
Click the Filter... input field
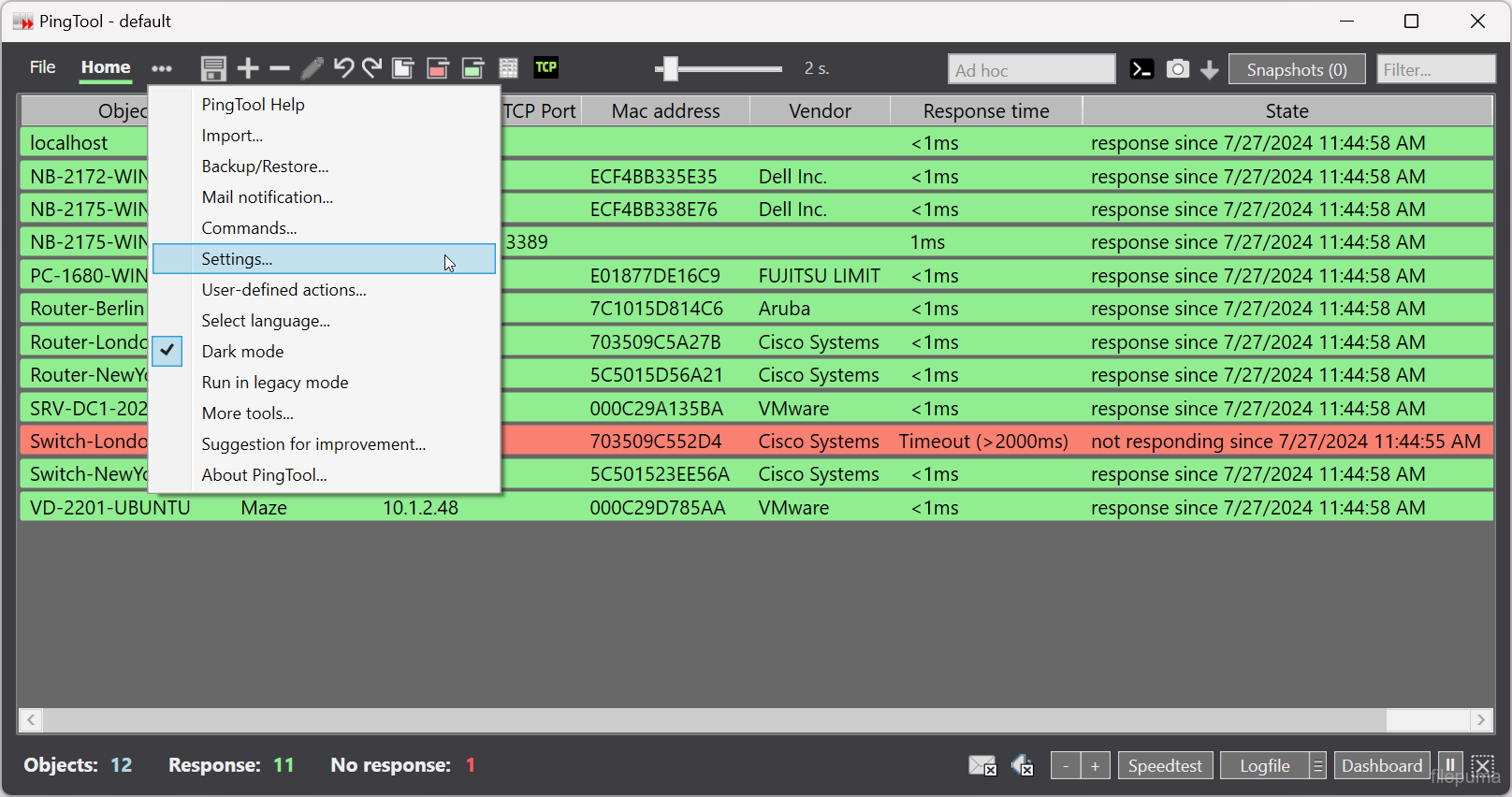point(1435,69)
